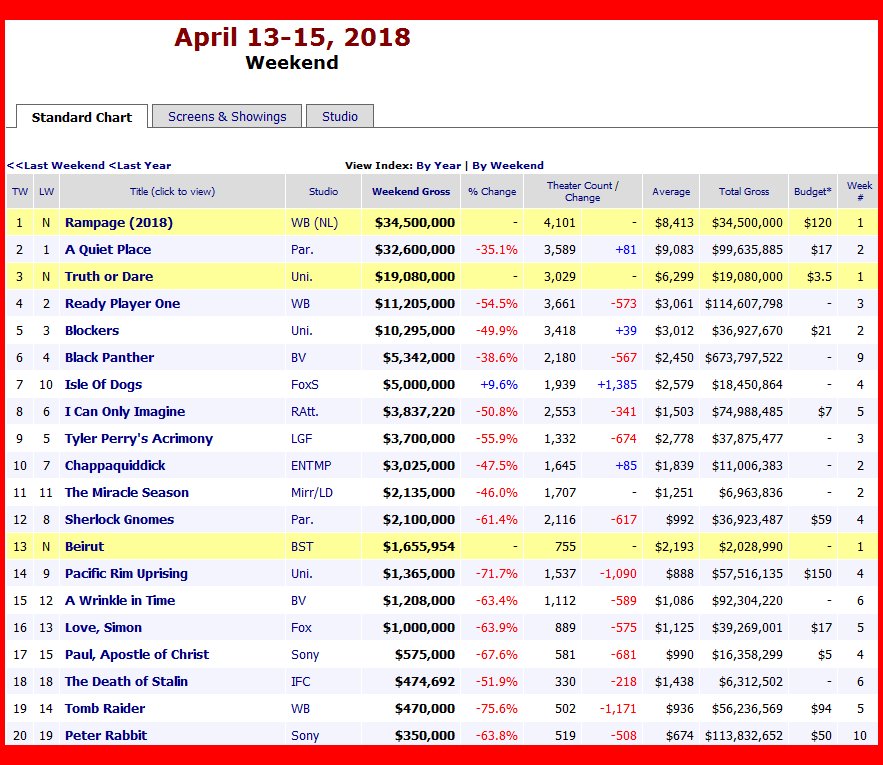Open the Rampage (2018) movie page

119,223
